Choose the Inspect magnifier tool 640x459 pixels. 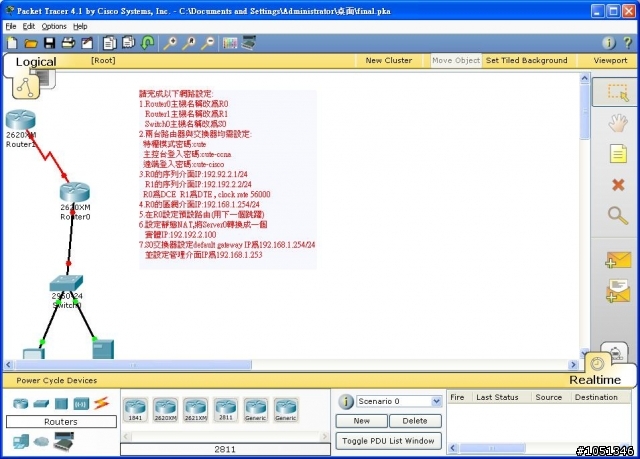pyautogui.click(x=618, y=215)
